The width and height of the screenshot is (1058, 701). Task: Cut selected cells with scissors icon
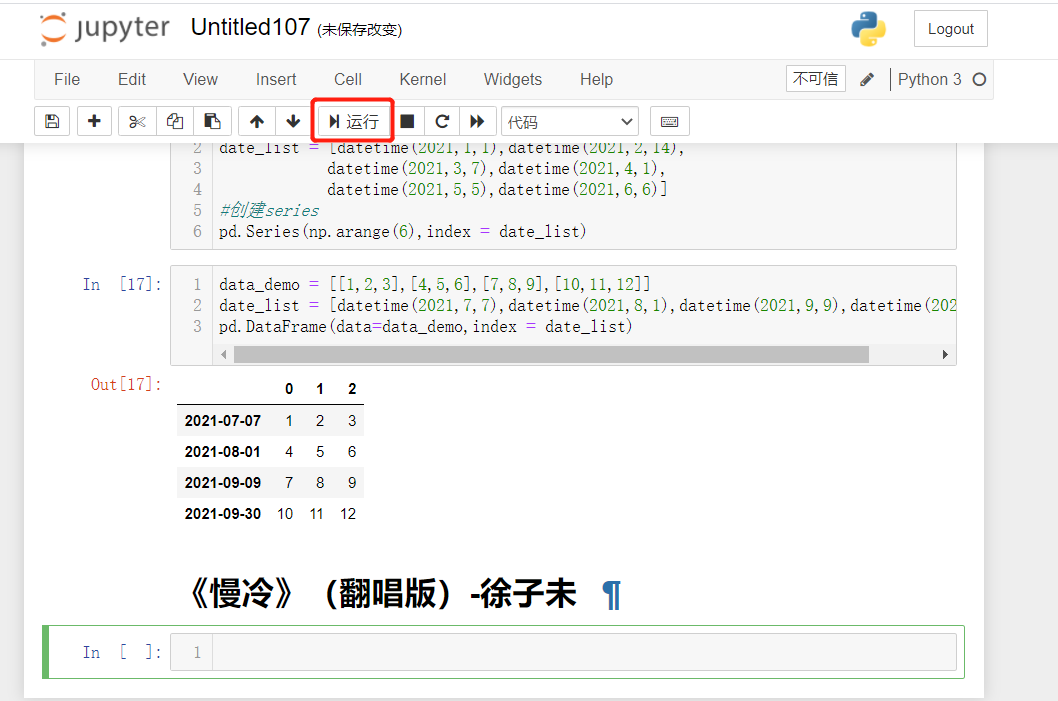coord(137,121)
